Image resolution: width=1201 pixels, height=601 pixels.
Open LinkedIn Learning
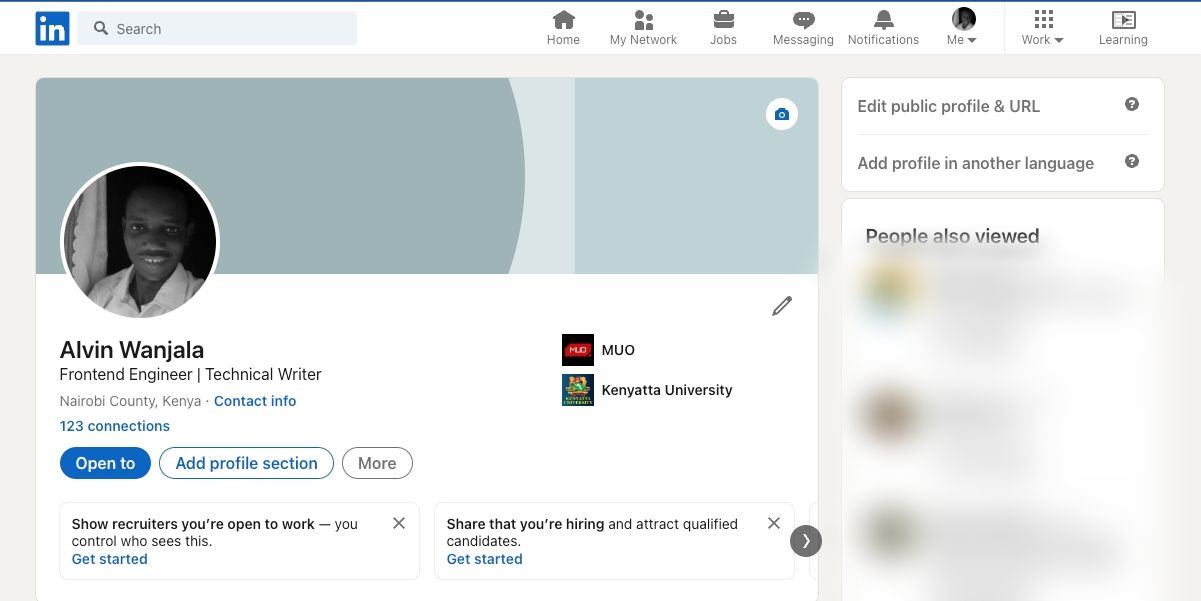(1122, 25)
